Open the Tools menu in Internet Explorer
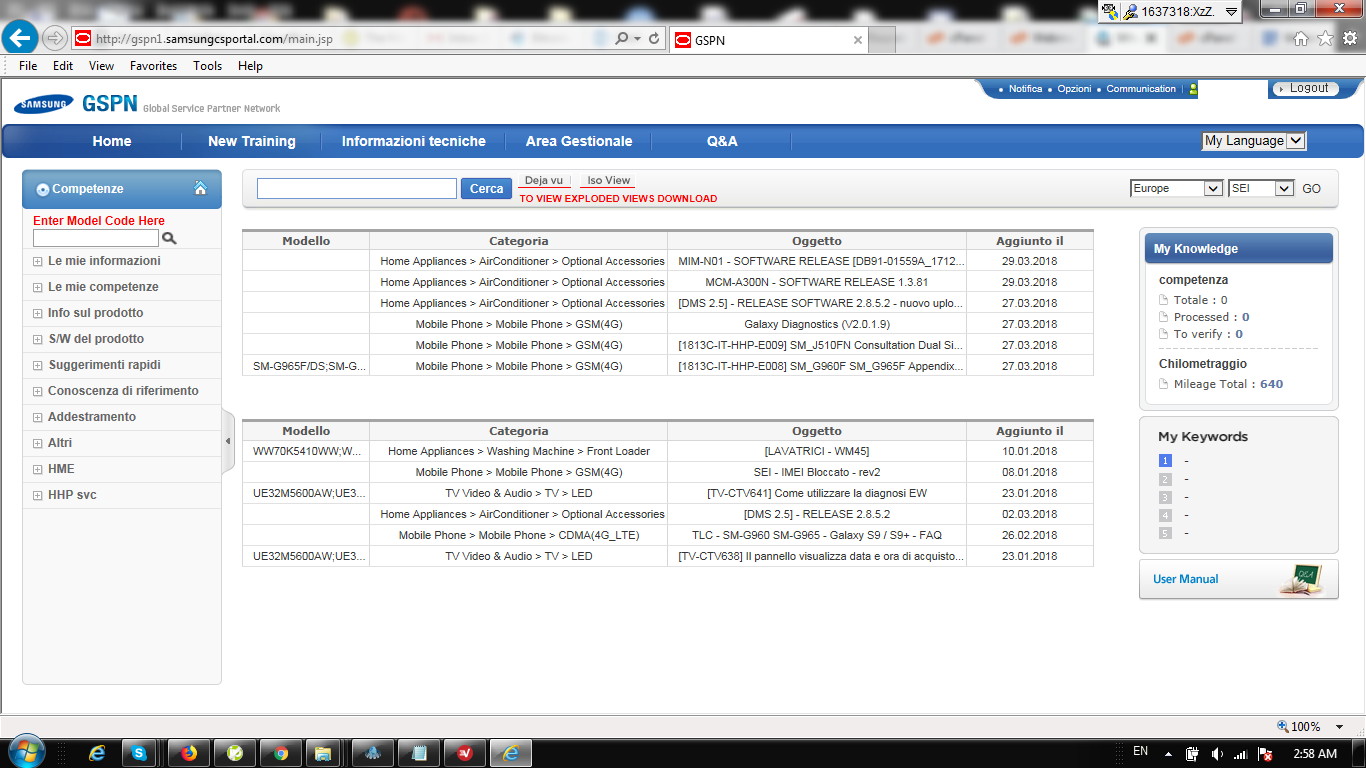This screenshot has height=768, width=1366. pyautogui.click(x=207, y=66)
